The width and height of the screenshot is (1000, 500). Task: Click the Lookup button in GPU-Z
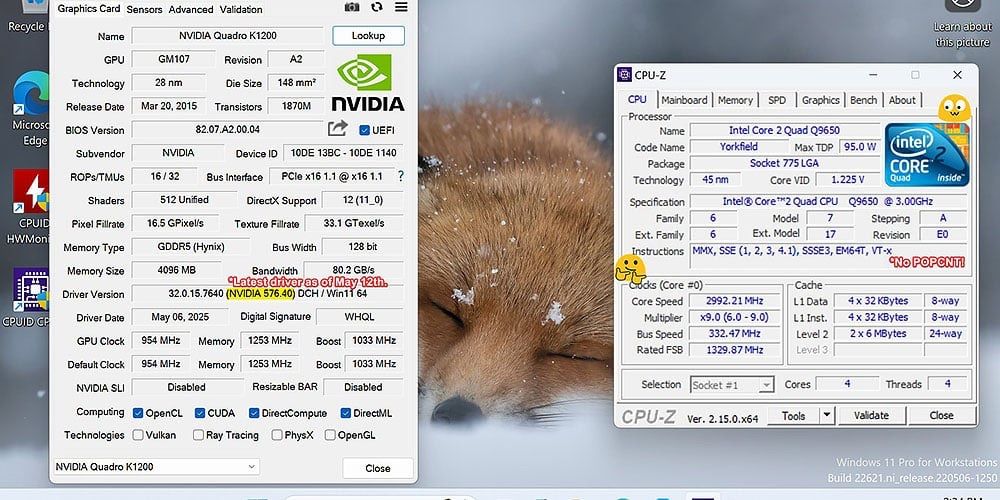(368, 36)
